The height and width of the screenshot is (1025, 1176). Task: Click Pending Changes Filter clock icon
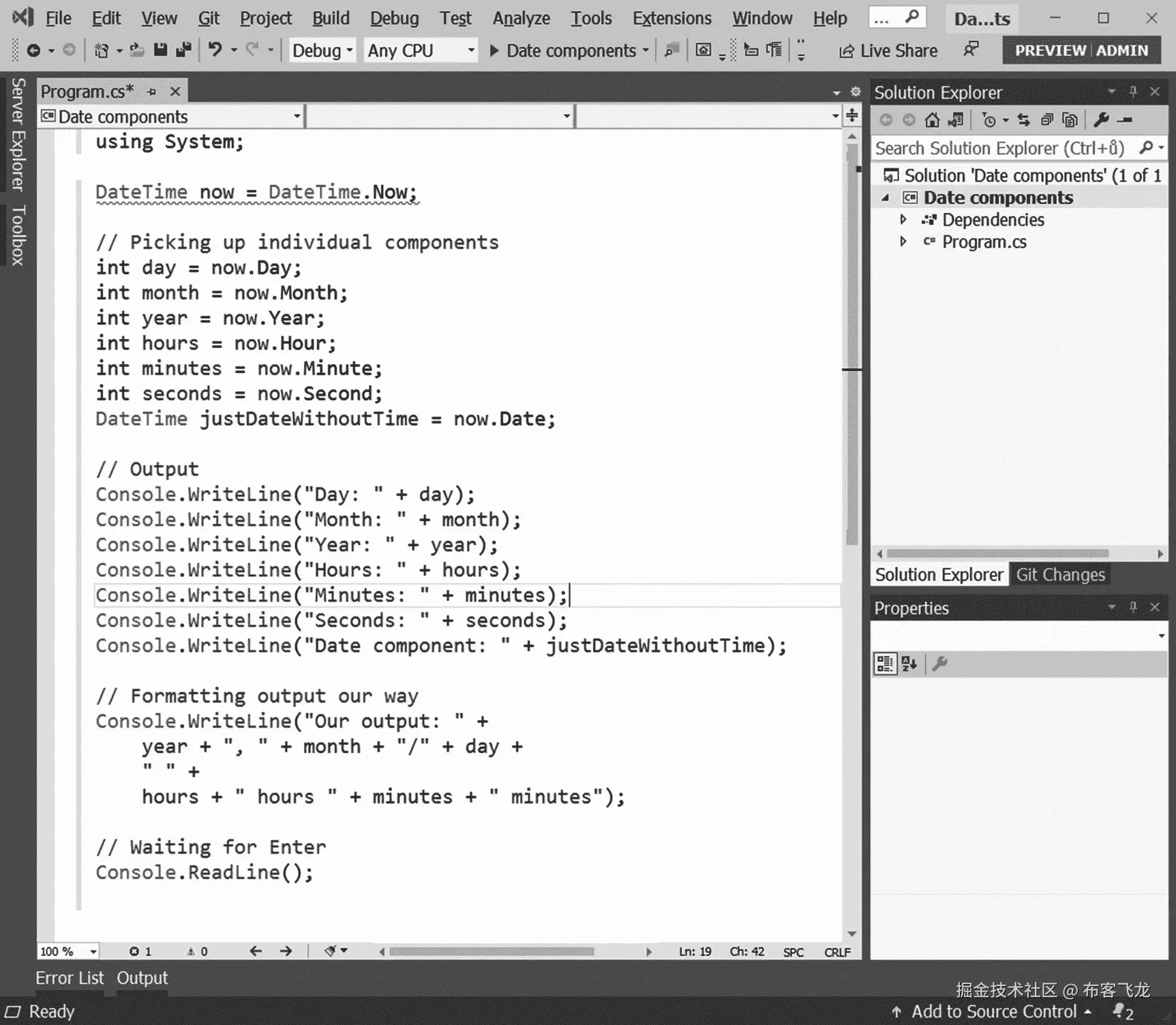click(x=989, y=121)
